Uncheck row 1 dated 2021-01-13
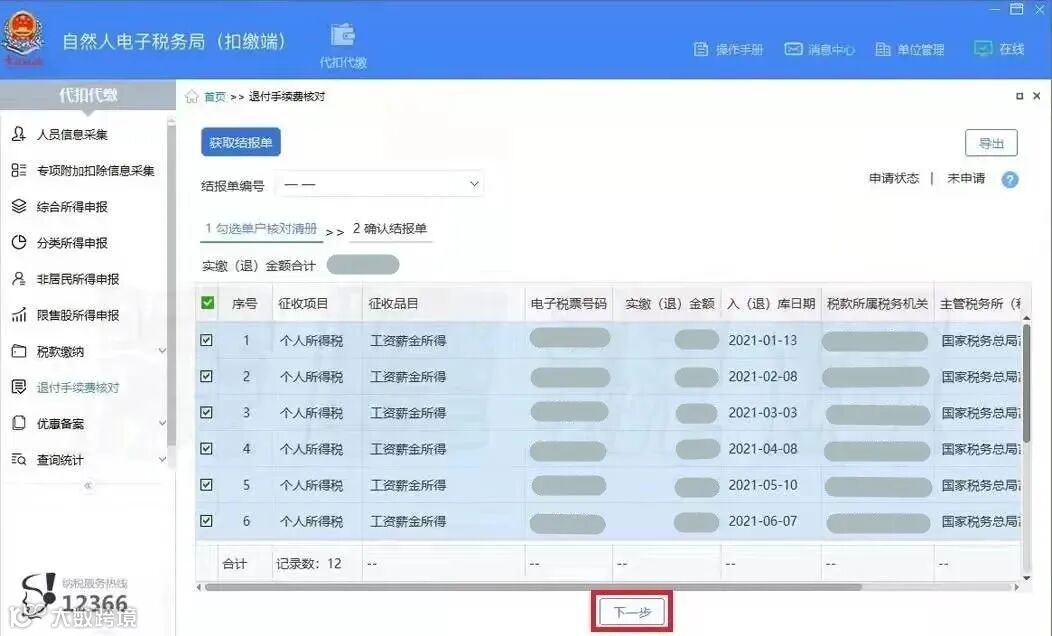Viewport: 1052px width, 636px height. click(x=207, y=340)
